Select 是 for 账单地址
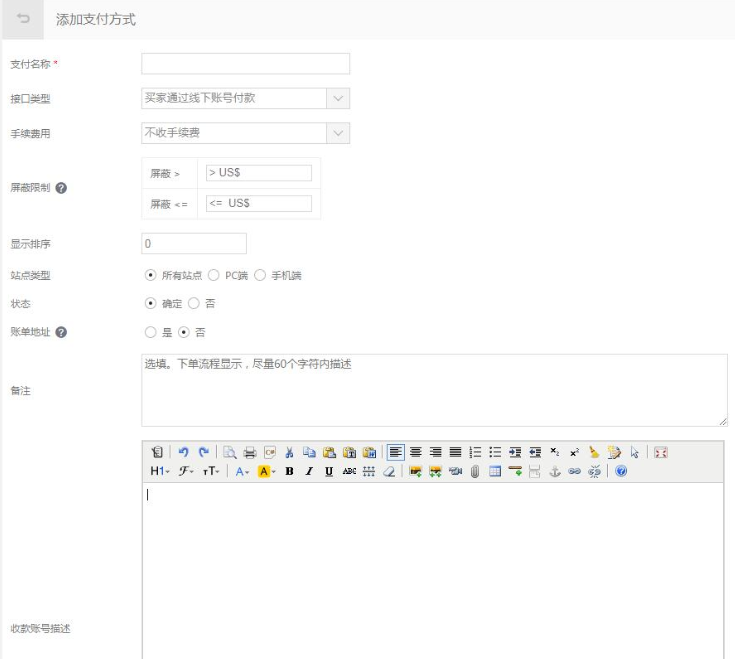The image size is (735, 659). [151, 332]
